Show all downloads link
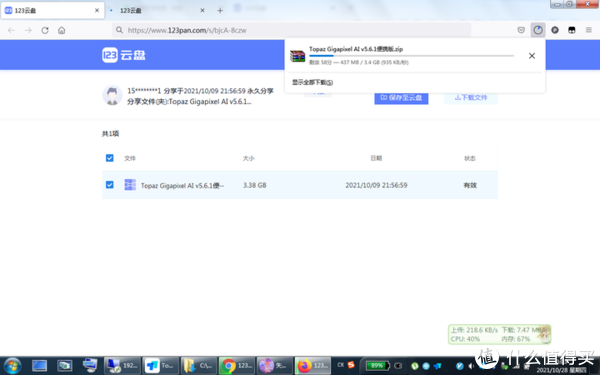 (313, 82)
